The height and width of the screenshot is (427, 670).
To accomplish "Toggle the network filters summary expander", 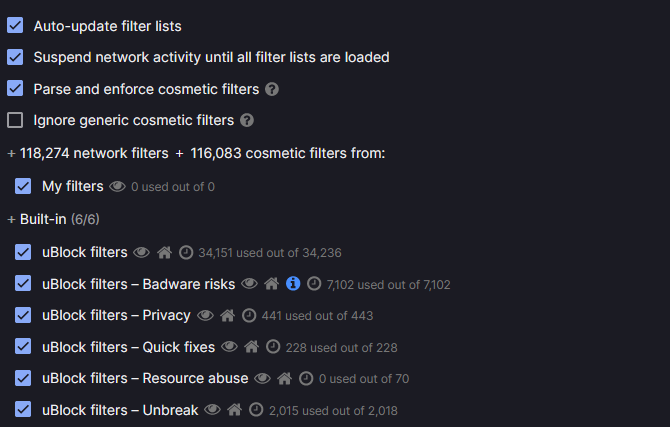I will coord(11,153).
